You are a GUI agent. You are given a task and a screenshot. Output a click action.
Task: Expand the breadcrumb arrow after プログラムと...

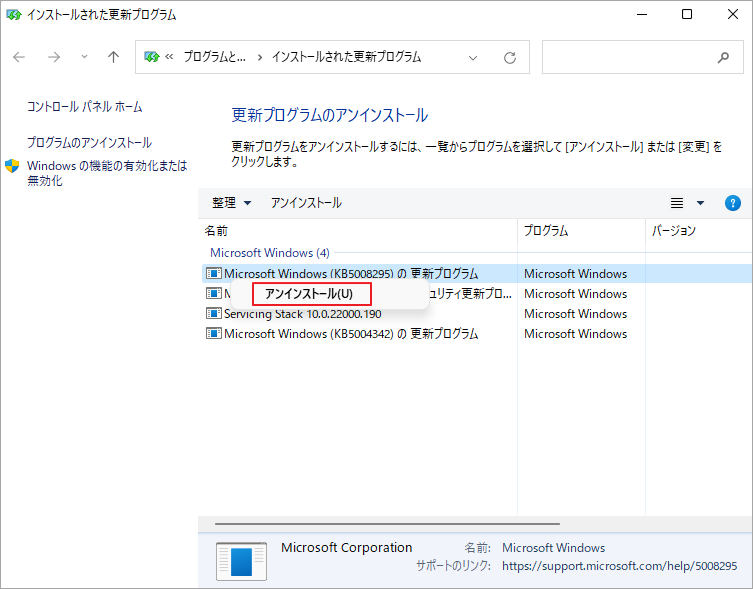[x=260, y=58]
